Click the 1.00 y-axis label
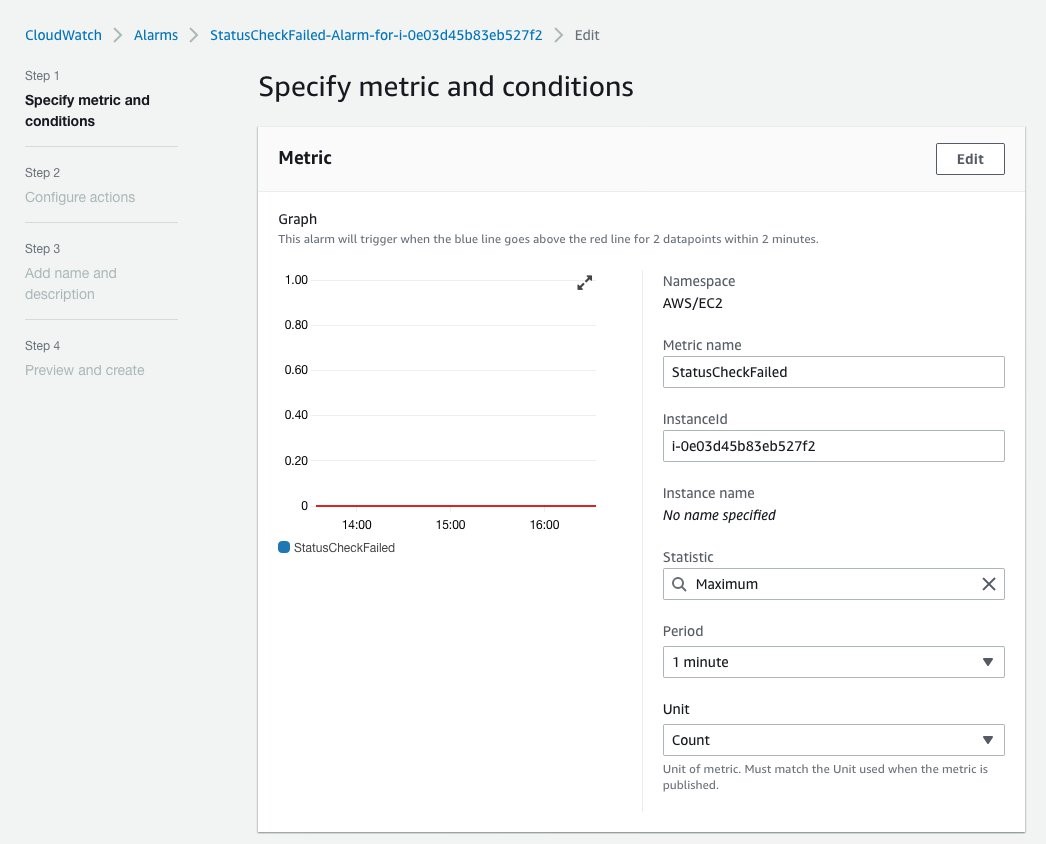This screenshot has width=1046, height=844. click(296, 280)
